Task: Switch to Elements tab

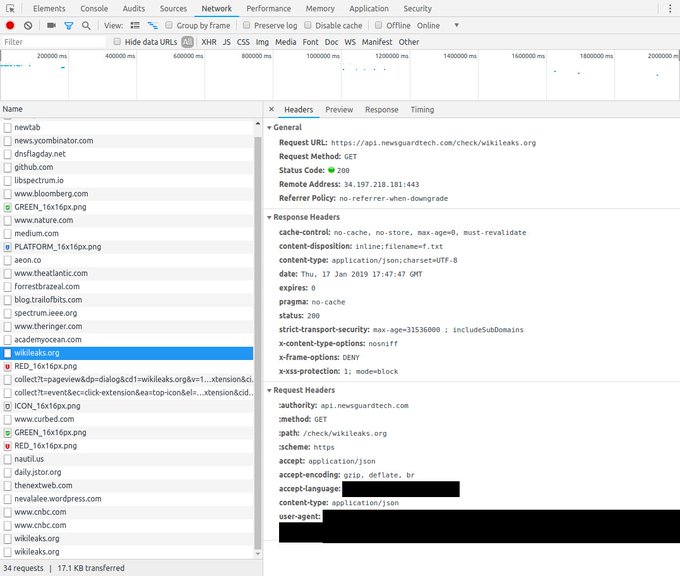Action: pos(49,9)
